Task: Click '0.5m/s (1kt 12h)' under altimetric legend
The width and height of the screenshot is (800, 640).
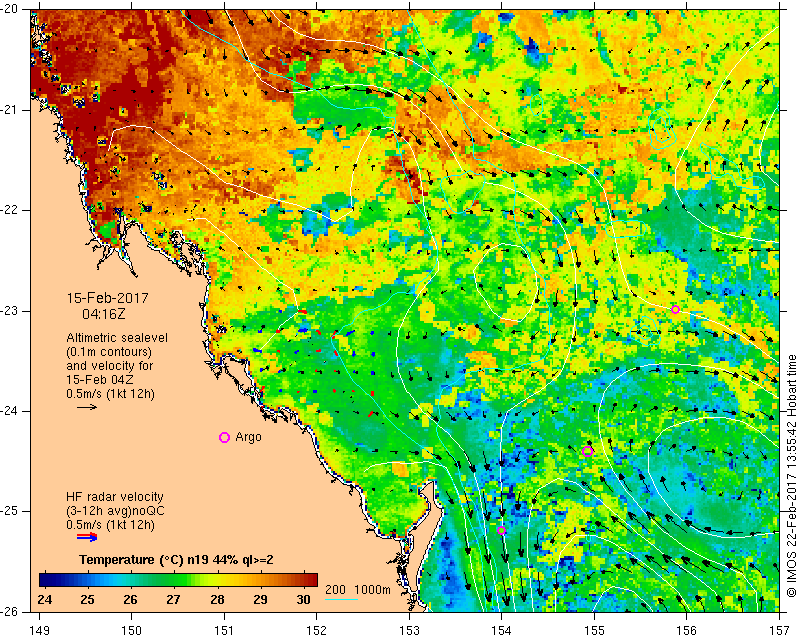Action: point(110,394)
